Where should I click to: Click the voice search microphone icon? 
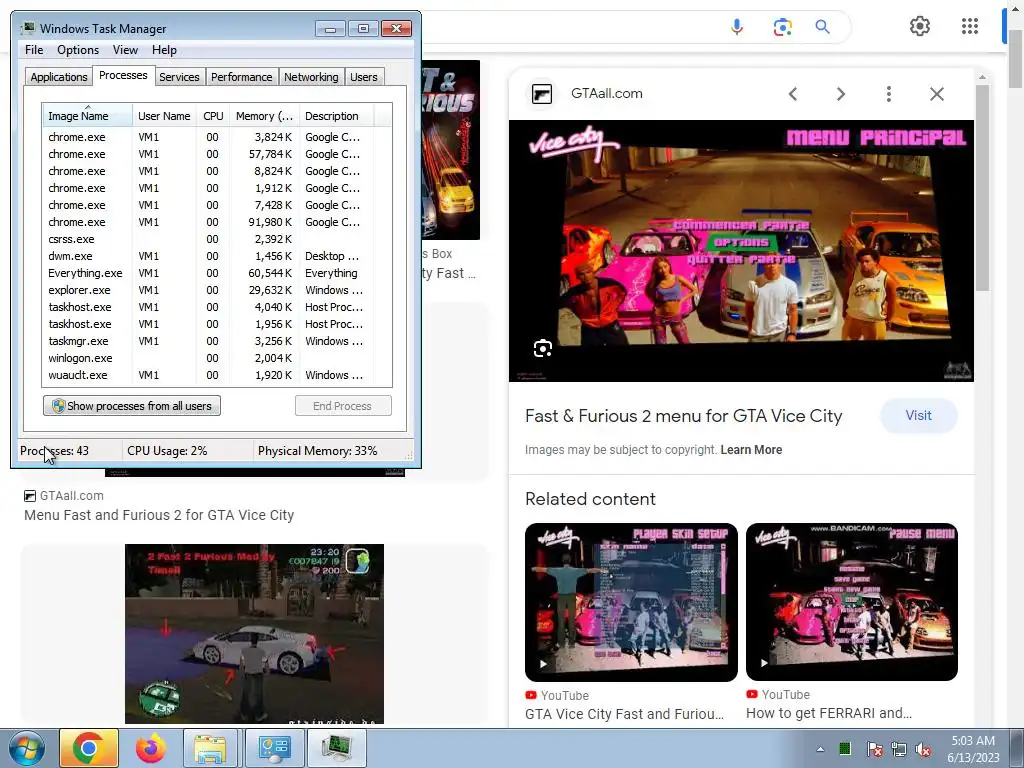(737, 27)
